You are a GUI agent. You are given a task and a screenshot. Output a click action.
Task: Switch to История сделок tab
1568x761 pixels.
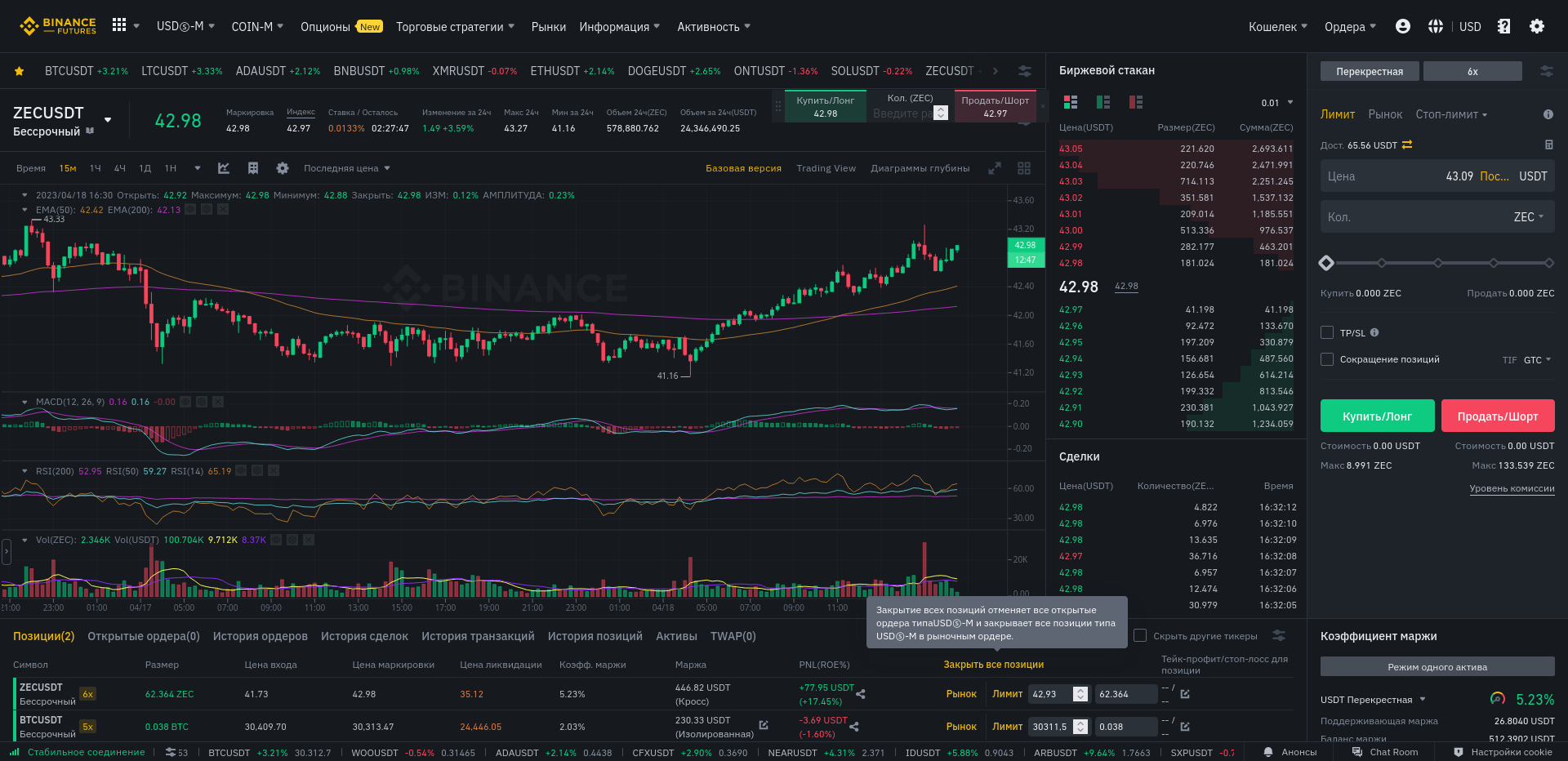click(364, 636)
